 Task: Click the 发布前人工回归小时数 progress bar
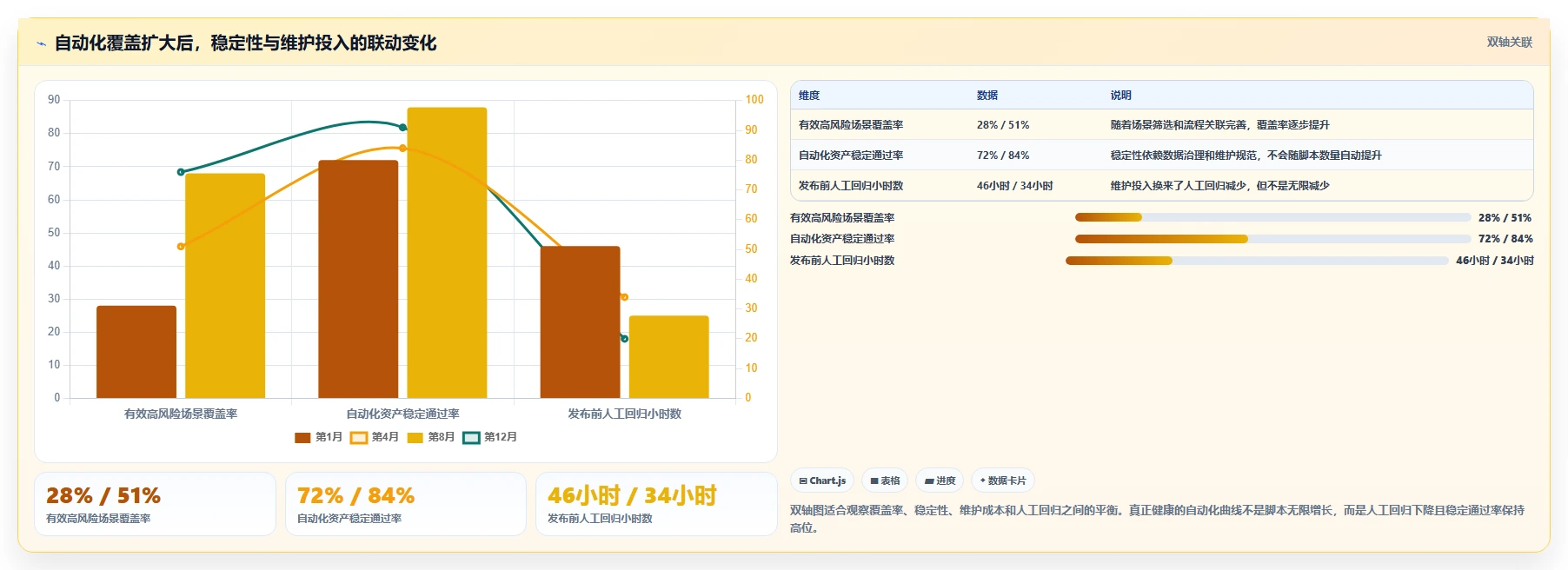1257,261
